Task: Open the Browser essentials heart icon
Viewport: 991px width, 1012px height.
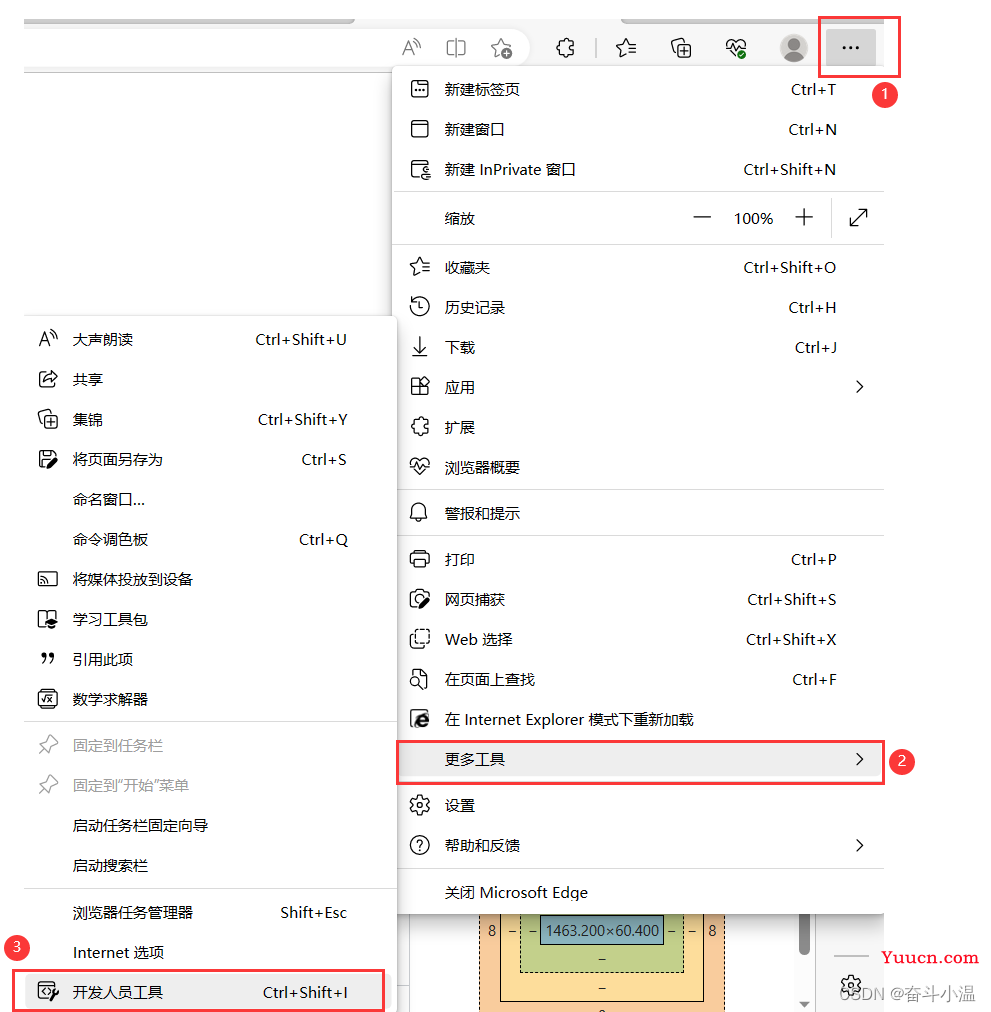Action: point(736,47)
